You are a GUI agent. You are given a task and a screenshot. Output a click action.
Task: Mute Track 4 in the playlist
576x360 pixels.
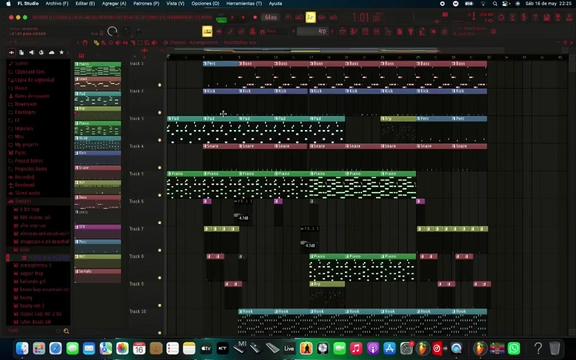[x=159, y=168]
